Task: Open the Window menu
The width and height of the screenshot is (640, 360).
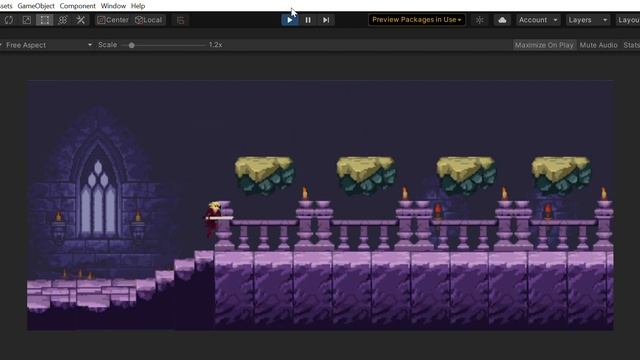Action: click(113, 6)
